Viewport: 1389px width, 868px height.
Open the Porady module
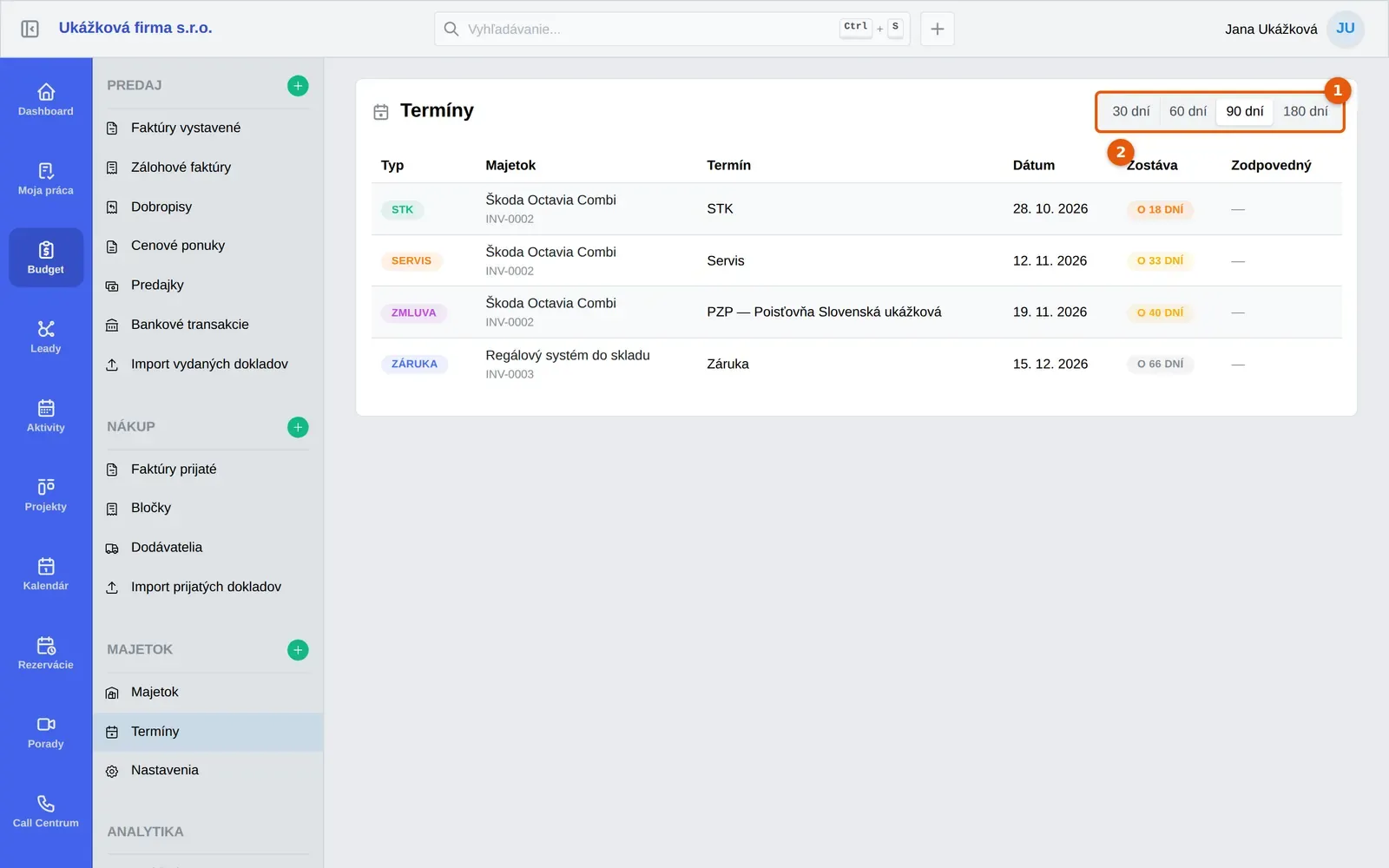[x=46, y=731]
